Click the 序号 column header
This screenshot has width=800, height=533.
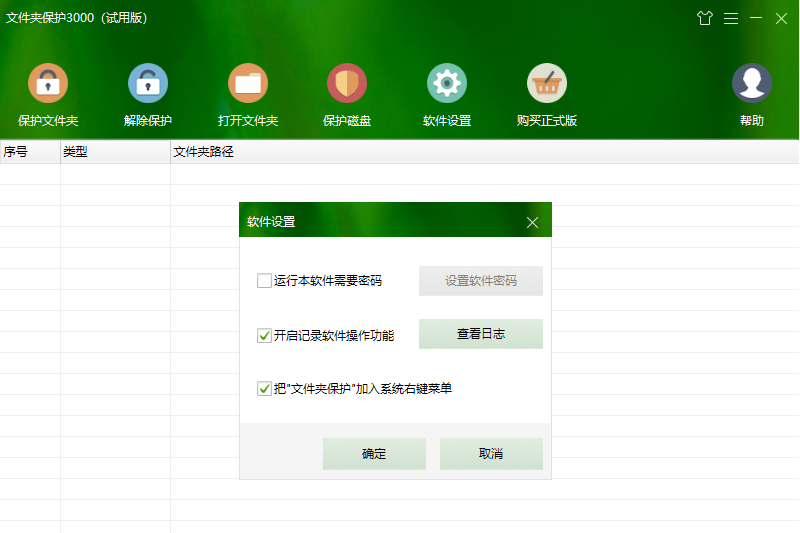point(15,152)
